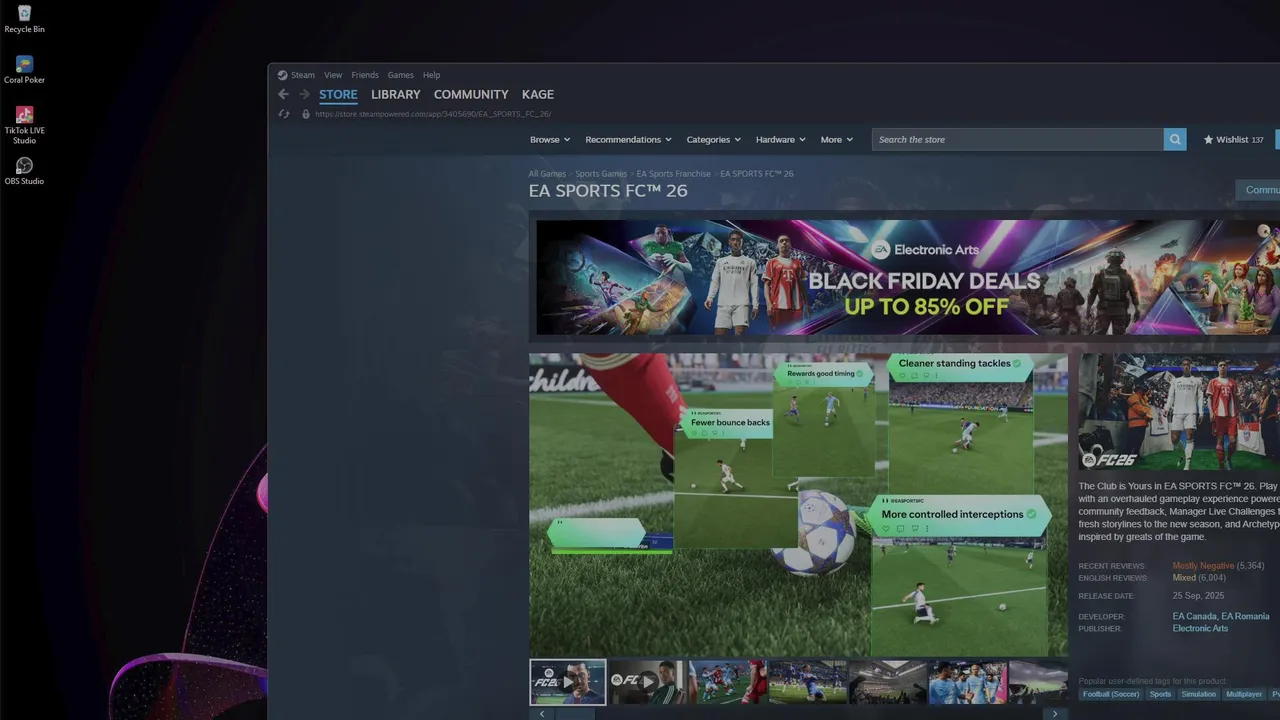The image size is (1280, 720).
Task: Click the EA SPORTS FC 26 page title
Action: pyautogui.click(x=608, y=191)
